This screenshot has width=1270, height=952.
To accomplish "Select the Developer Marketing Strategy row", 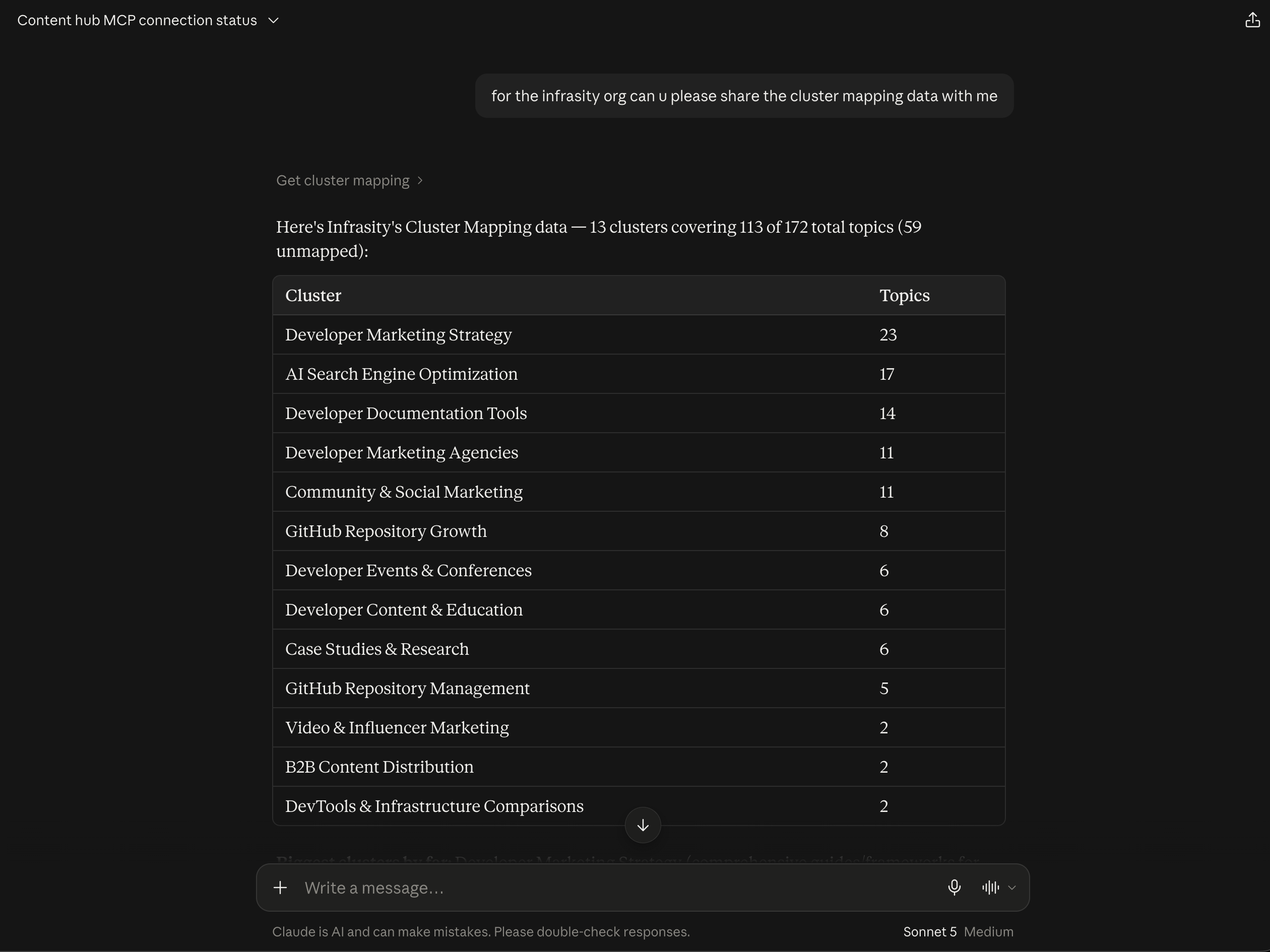I will (x=639, y=334).
